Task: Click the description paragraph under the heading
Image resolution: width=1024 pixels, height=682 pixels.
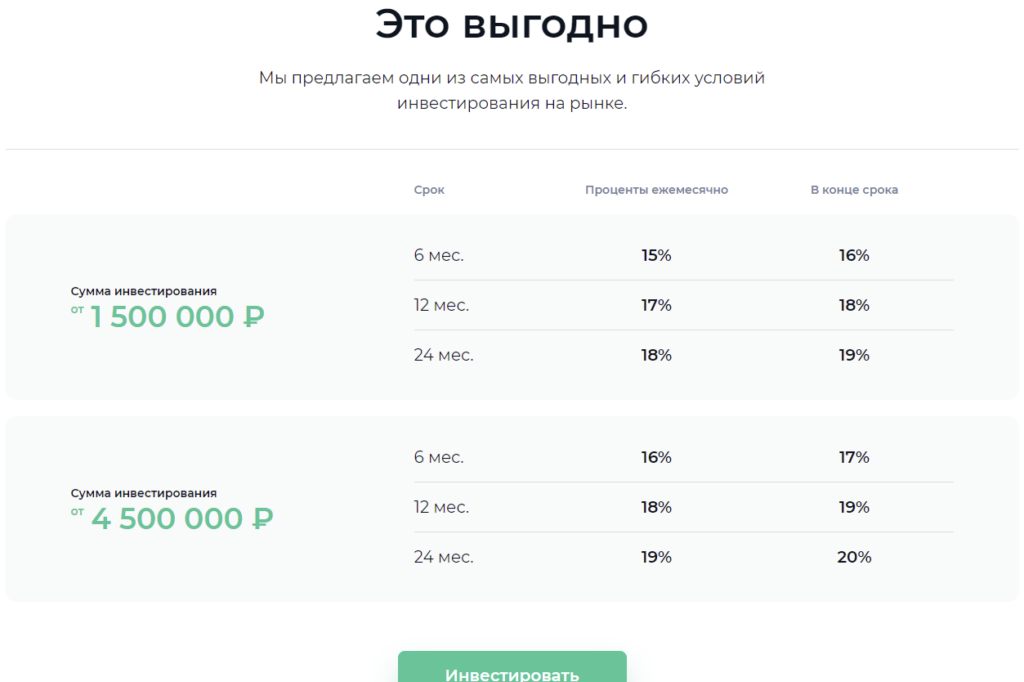Action: tap(511, 90)
